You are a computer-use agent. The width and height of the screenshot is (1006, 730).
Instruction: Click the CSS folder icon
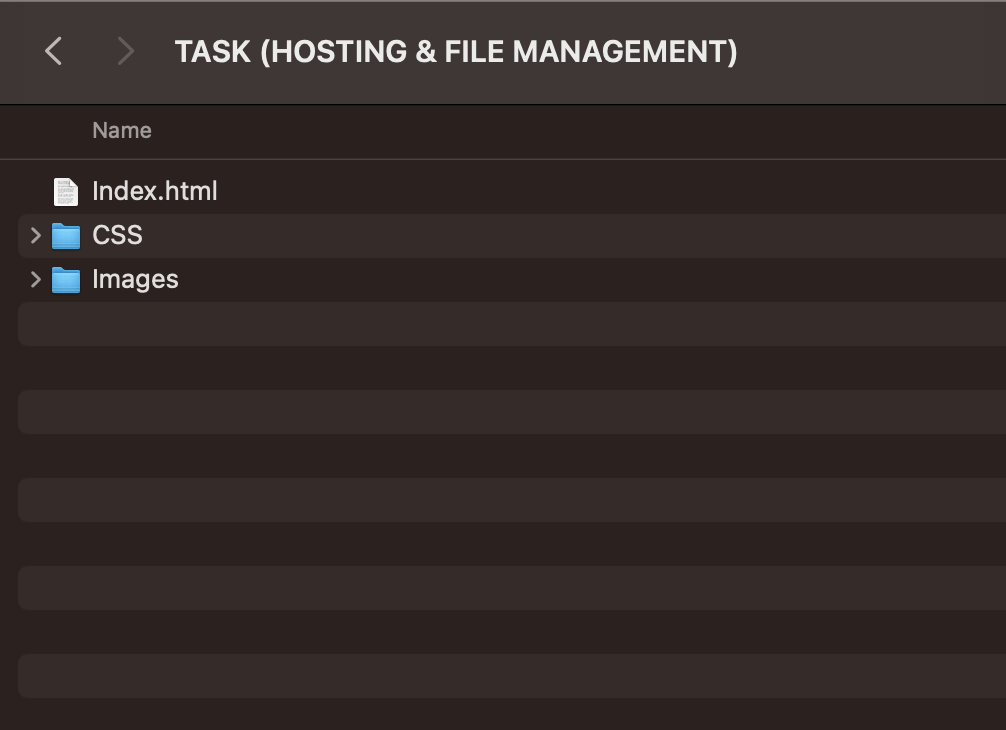[x=66, y=236]
